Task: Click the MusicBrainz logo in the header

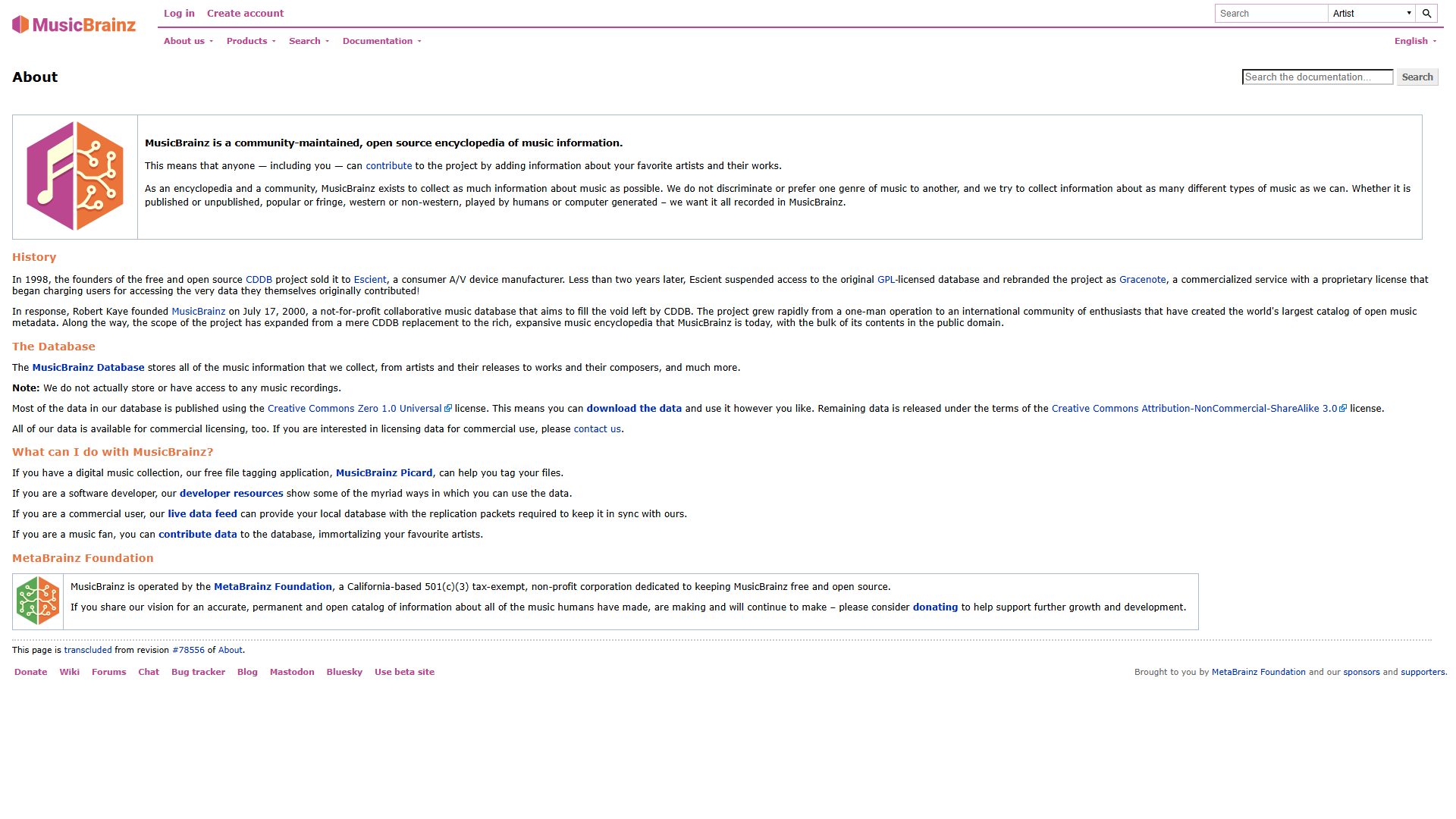Action: click(x=74, y=25)
